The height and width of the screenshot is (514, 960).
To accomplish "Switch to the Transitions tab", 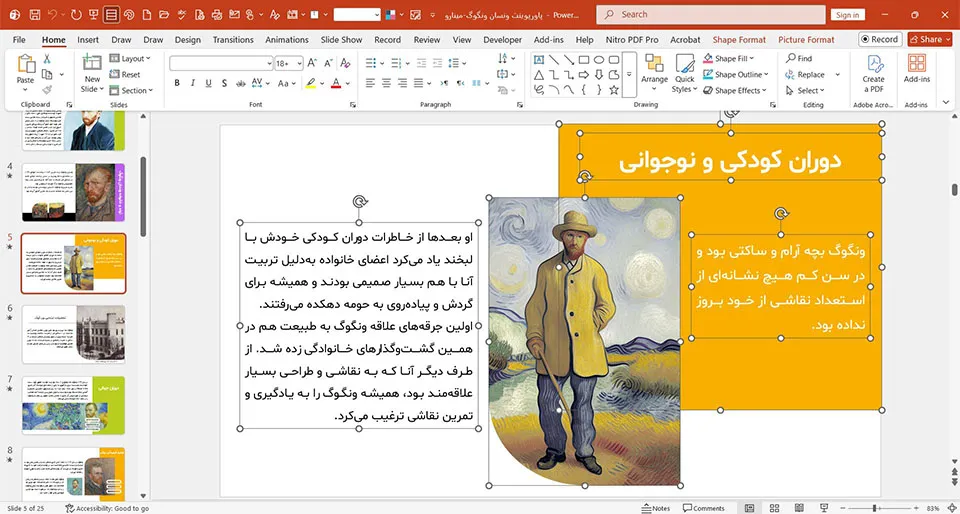I will pyautogui.click(x=233, y=40).
